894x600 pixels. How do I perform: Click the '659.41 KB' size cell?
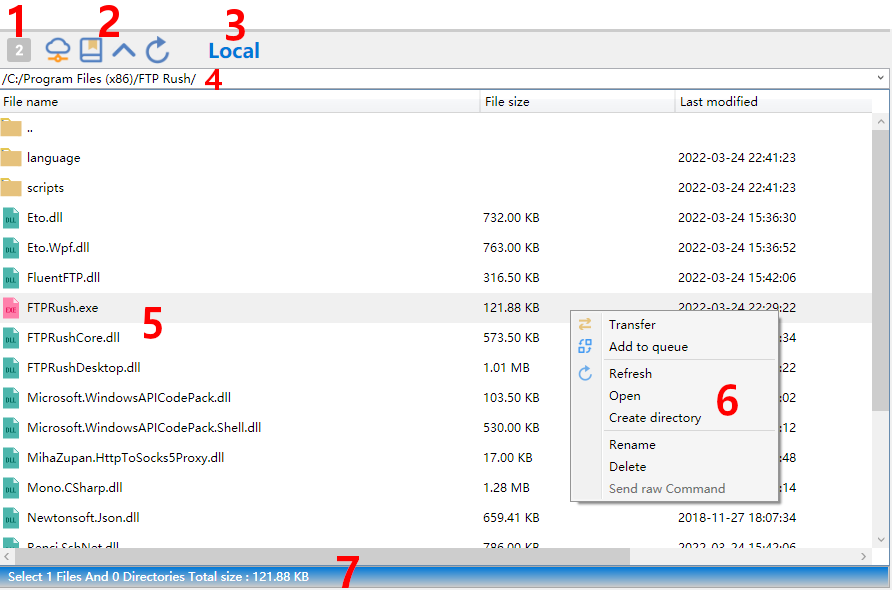pos(511,518)
